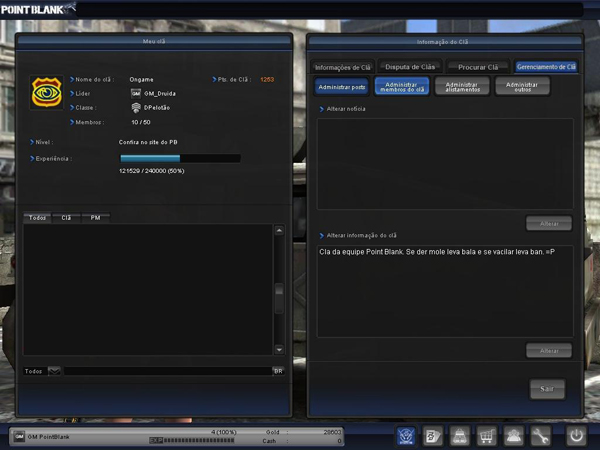This screenshot has height=450, width=600.
Task: Click the Sair button
Action: coord(547,389)
